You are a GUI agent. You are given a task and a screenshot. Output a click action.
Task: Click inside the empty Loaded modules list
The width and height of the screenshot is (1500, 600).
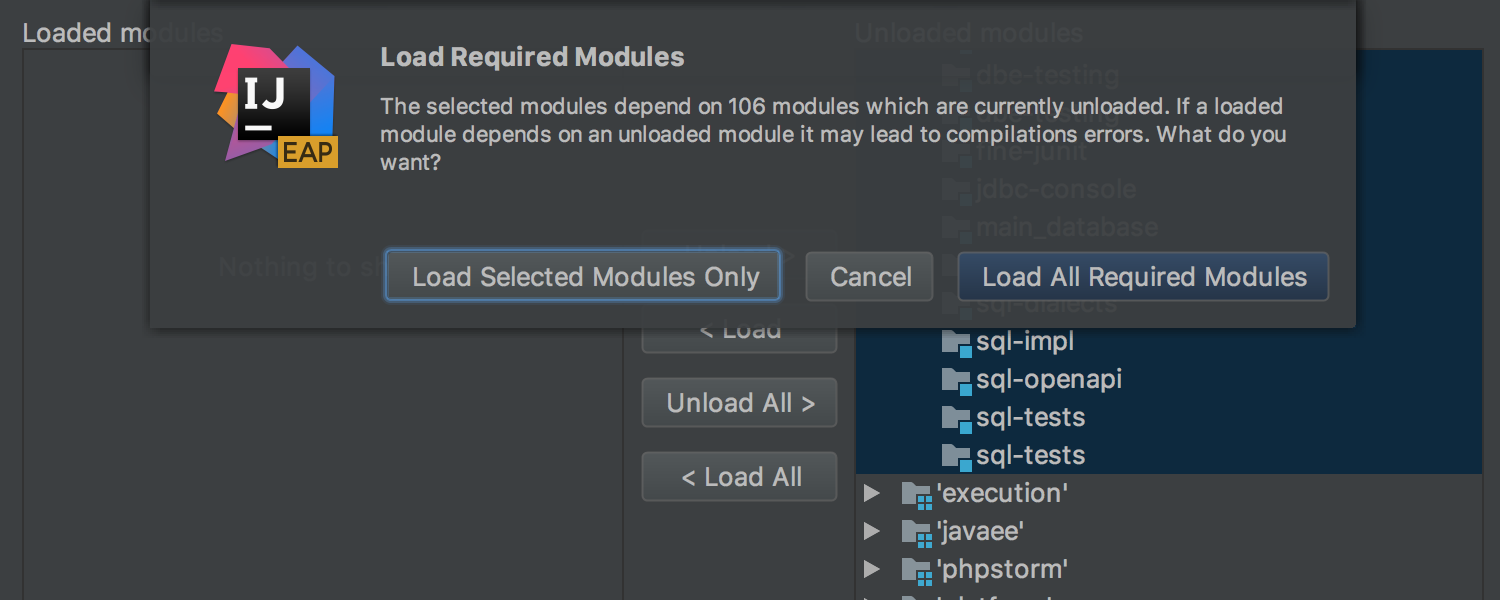pos(322,460)
